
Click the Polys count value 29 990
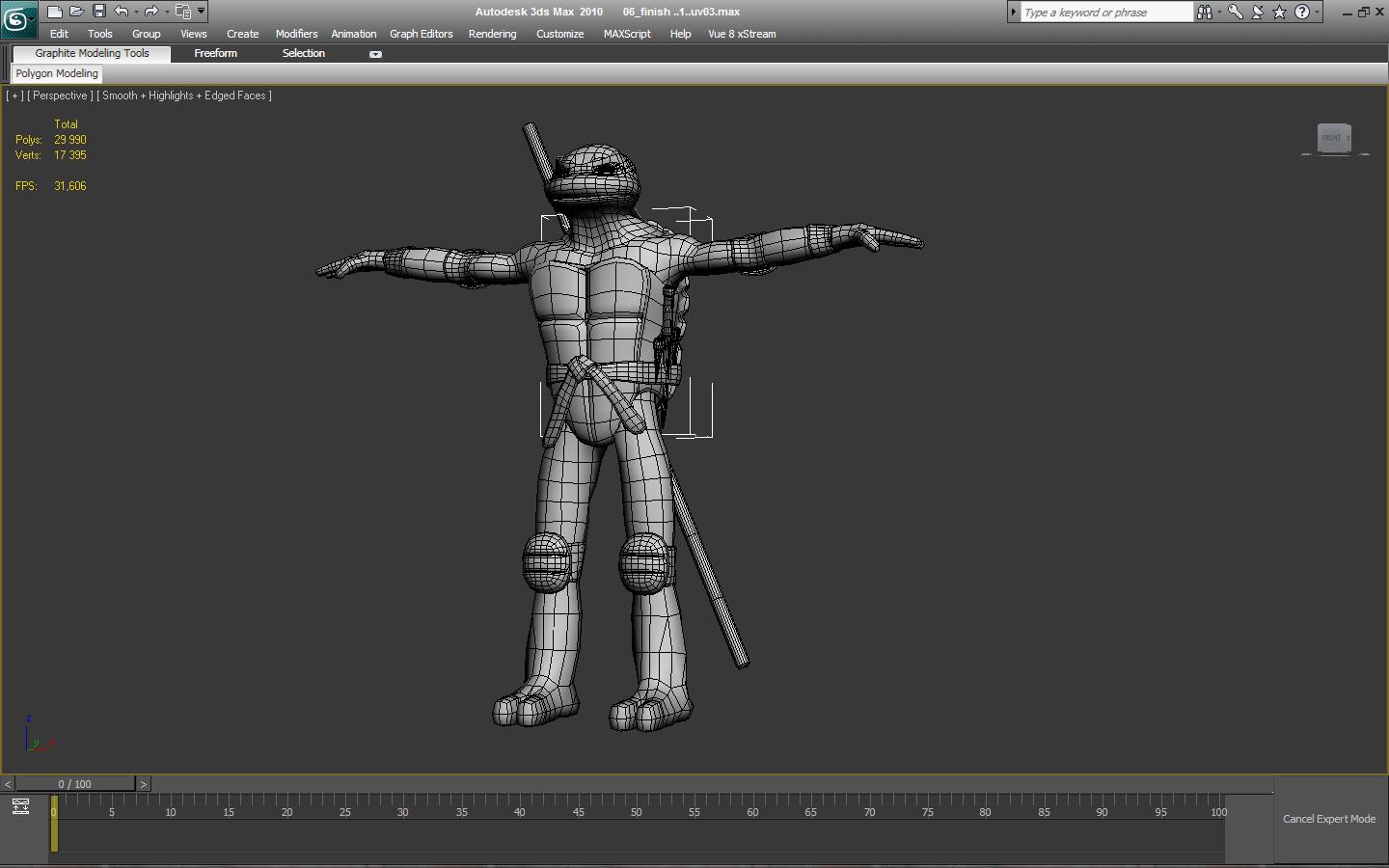pyautogui.click(x=70, y=140)
